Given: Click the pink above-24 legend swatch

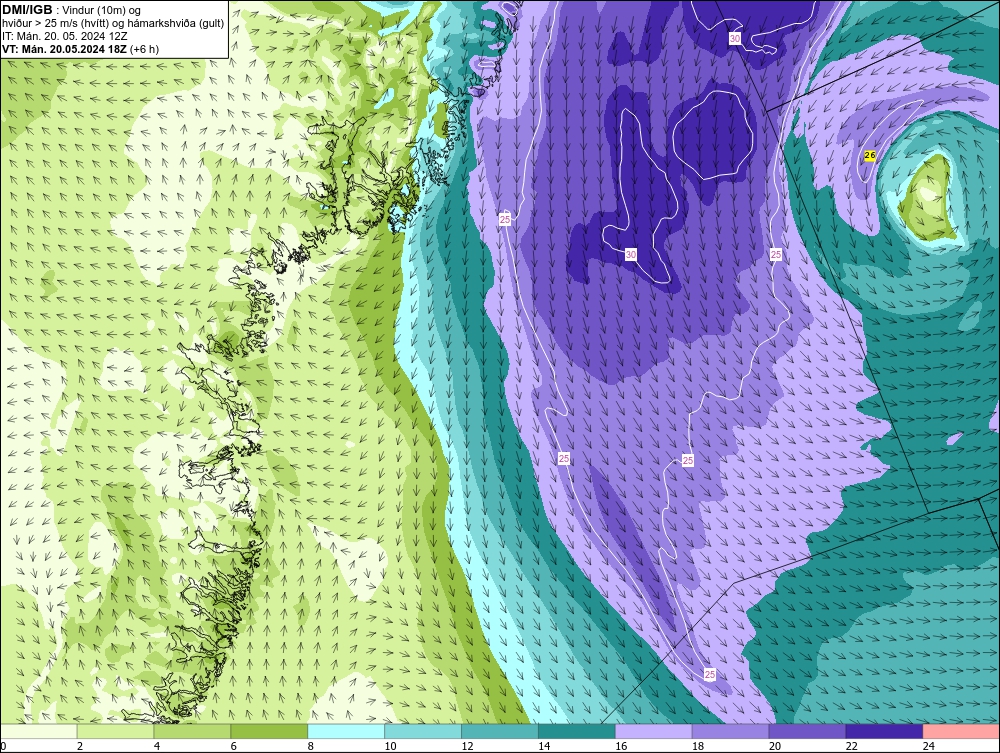Looking at the screenshot, I should coord(961,731).
